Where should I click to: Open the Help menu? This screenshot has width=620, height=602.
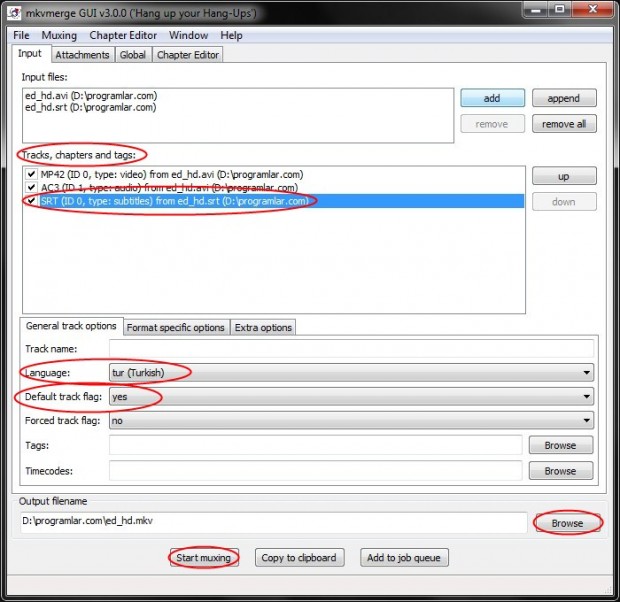click(x=231, y=35)
